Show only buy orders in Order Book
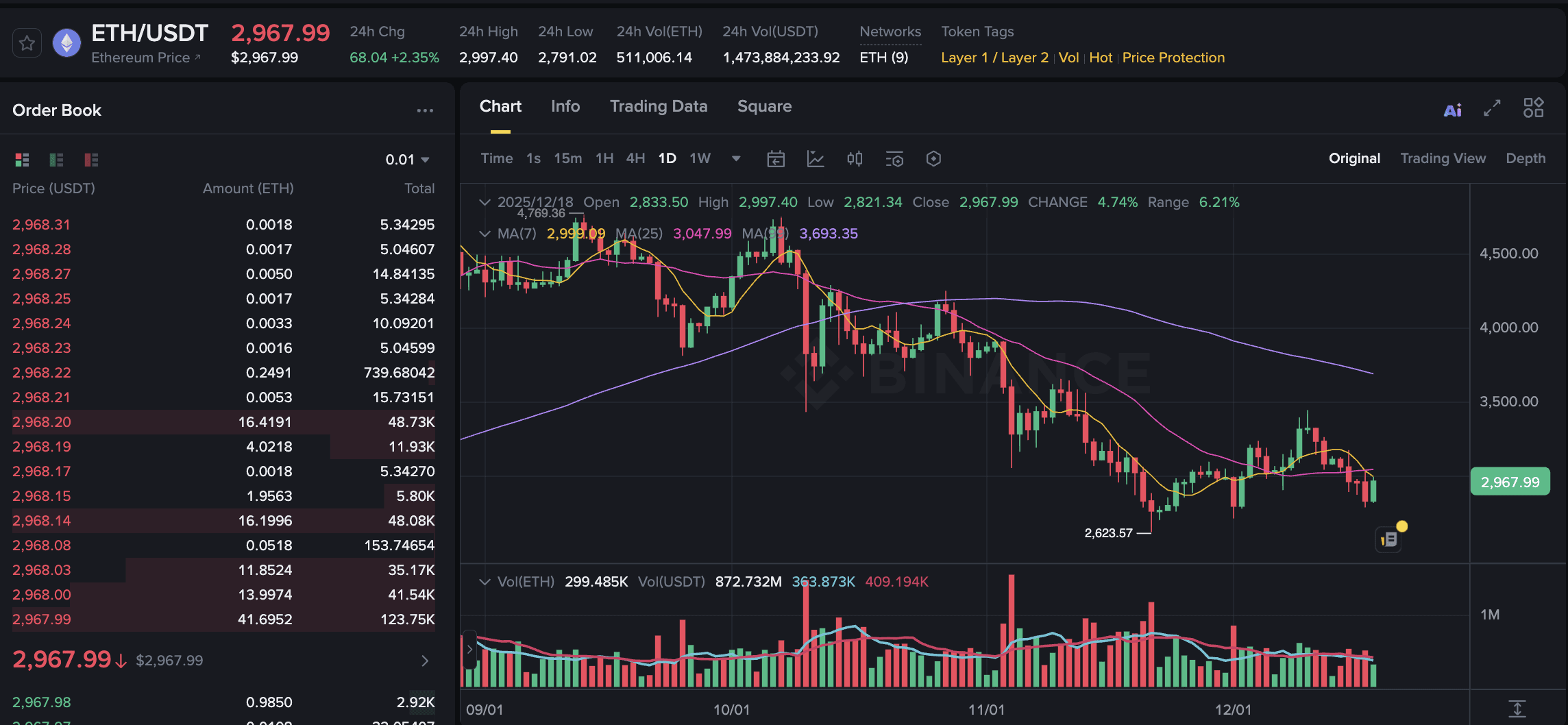Screen dimensions: 1568x725 tap(56, 159)
